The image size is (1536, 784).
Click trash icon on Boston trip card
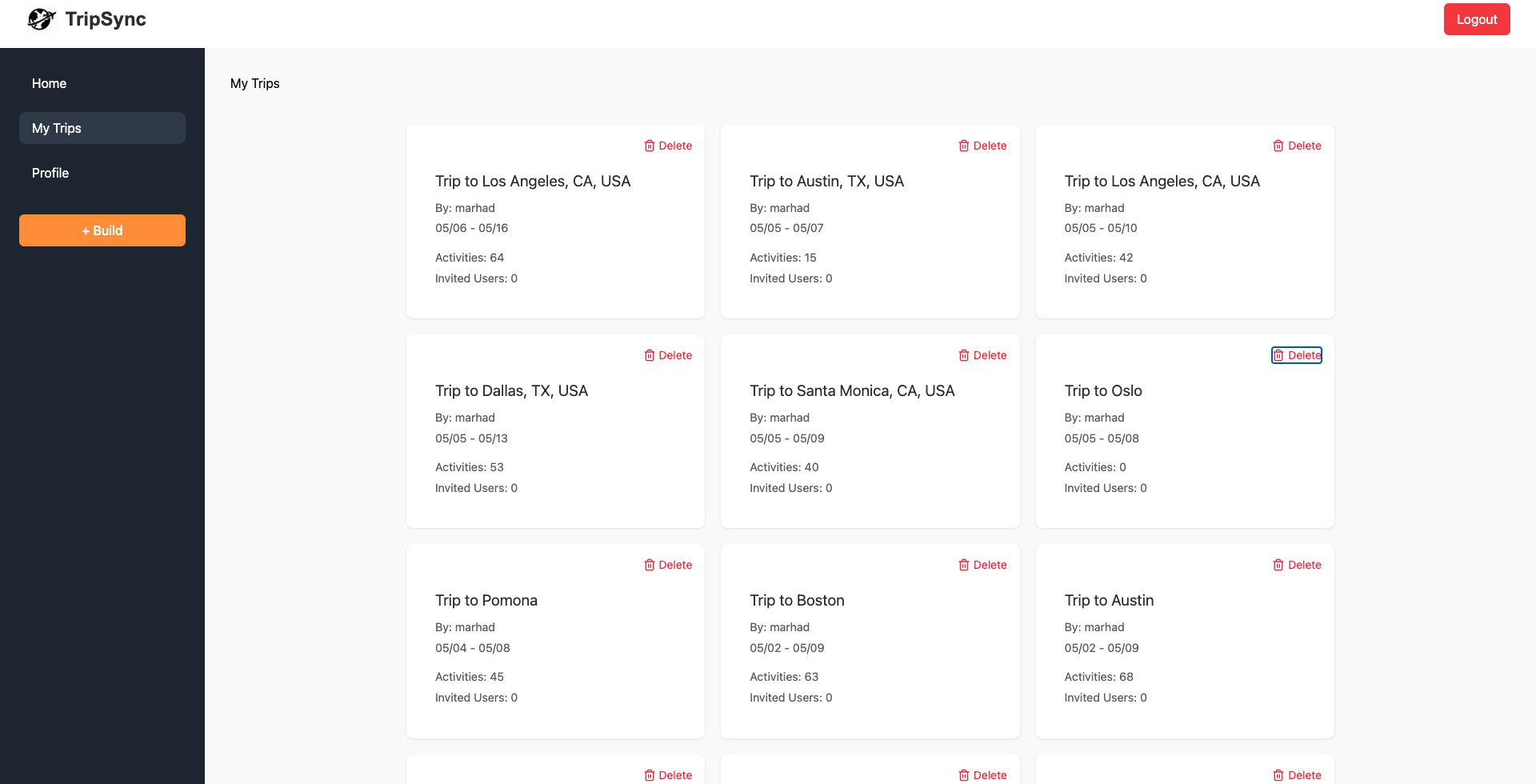click(964, 565)
